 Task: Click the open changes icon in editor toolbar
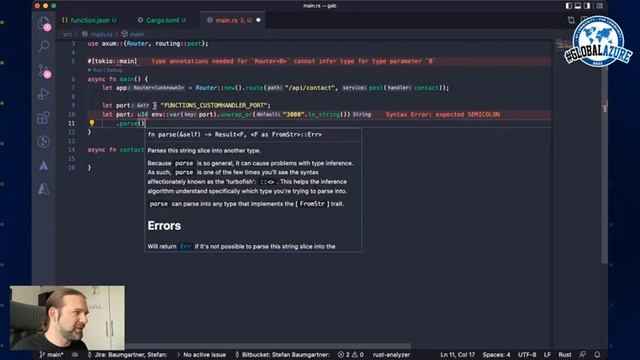click(571, 20)
